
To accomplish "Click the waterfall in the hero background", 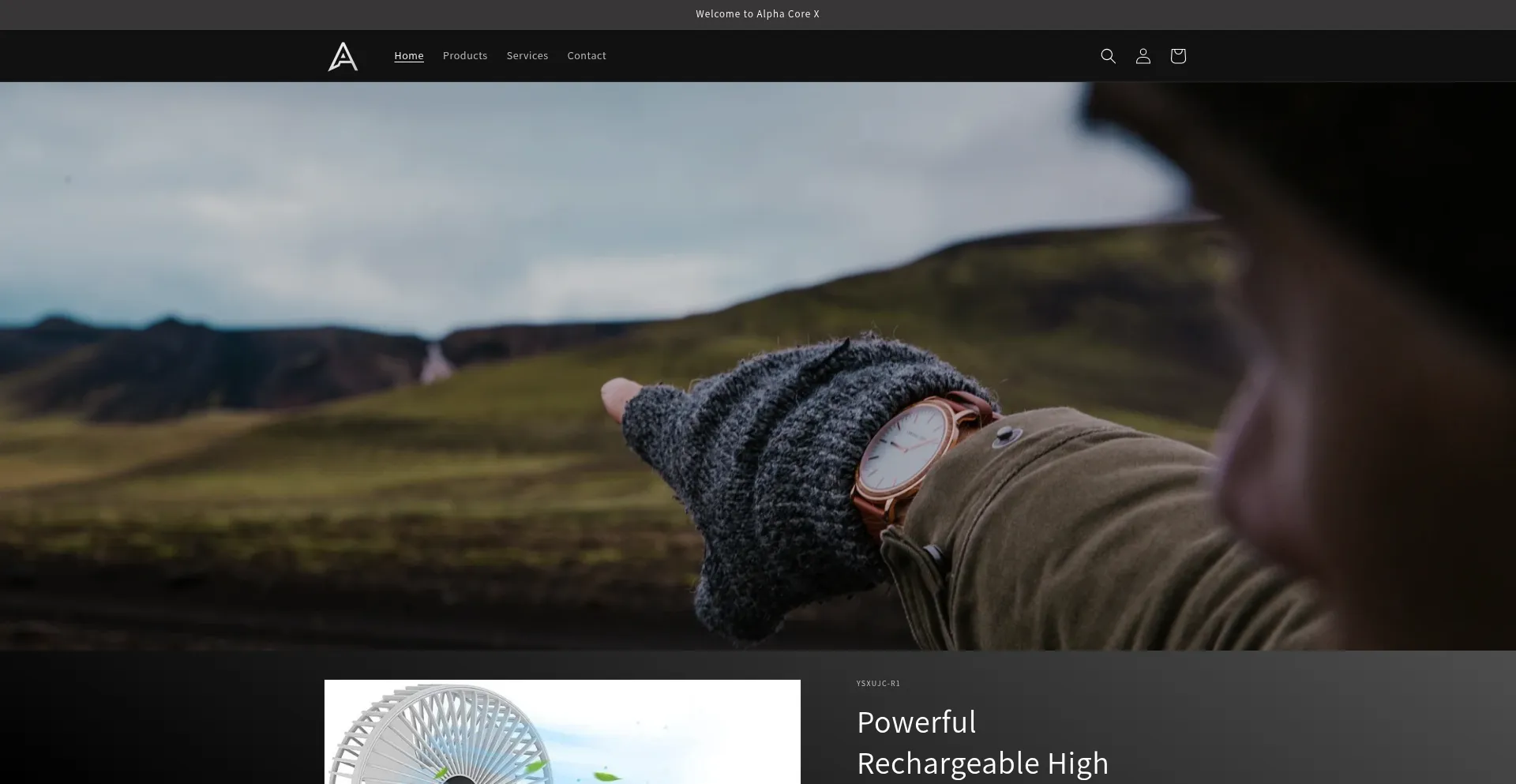I will tap(433, 363).
